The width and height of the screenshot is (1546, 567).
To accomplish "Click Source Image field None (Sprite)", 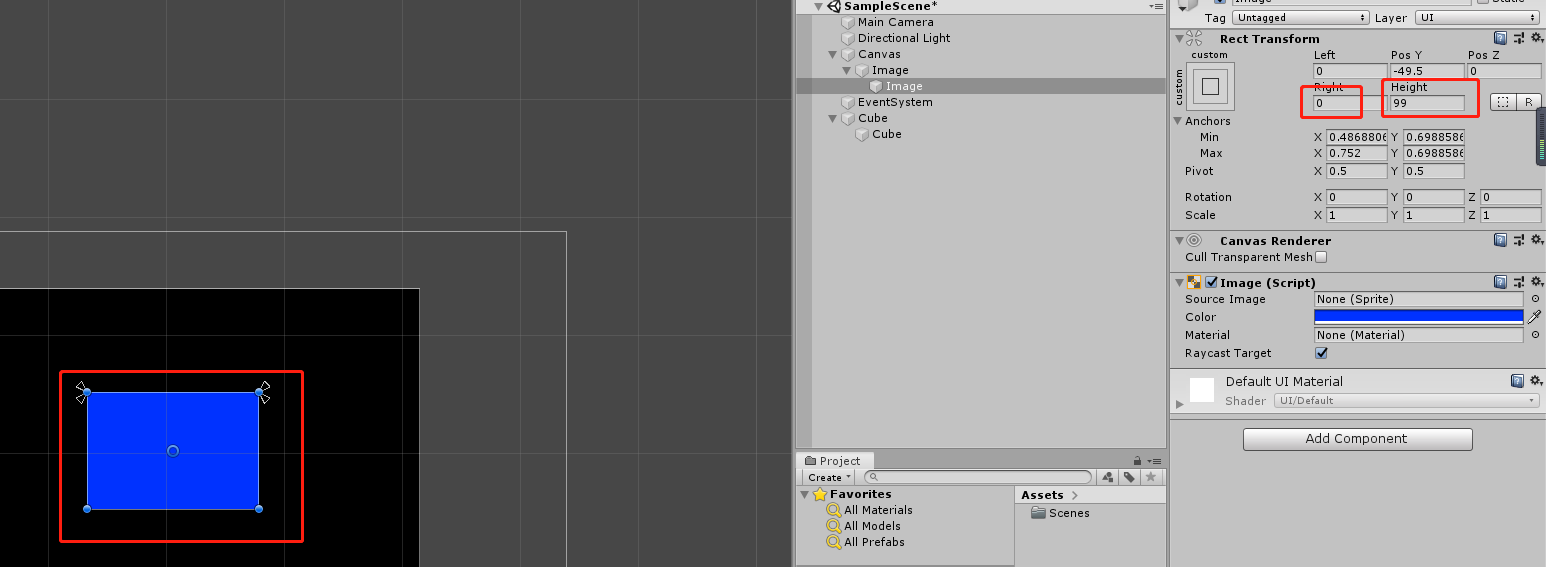I will [x=1419, y=299].
